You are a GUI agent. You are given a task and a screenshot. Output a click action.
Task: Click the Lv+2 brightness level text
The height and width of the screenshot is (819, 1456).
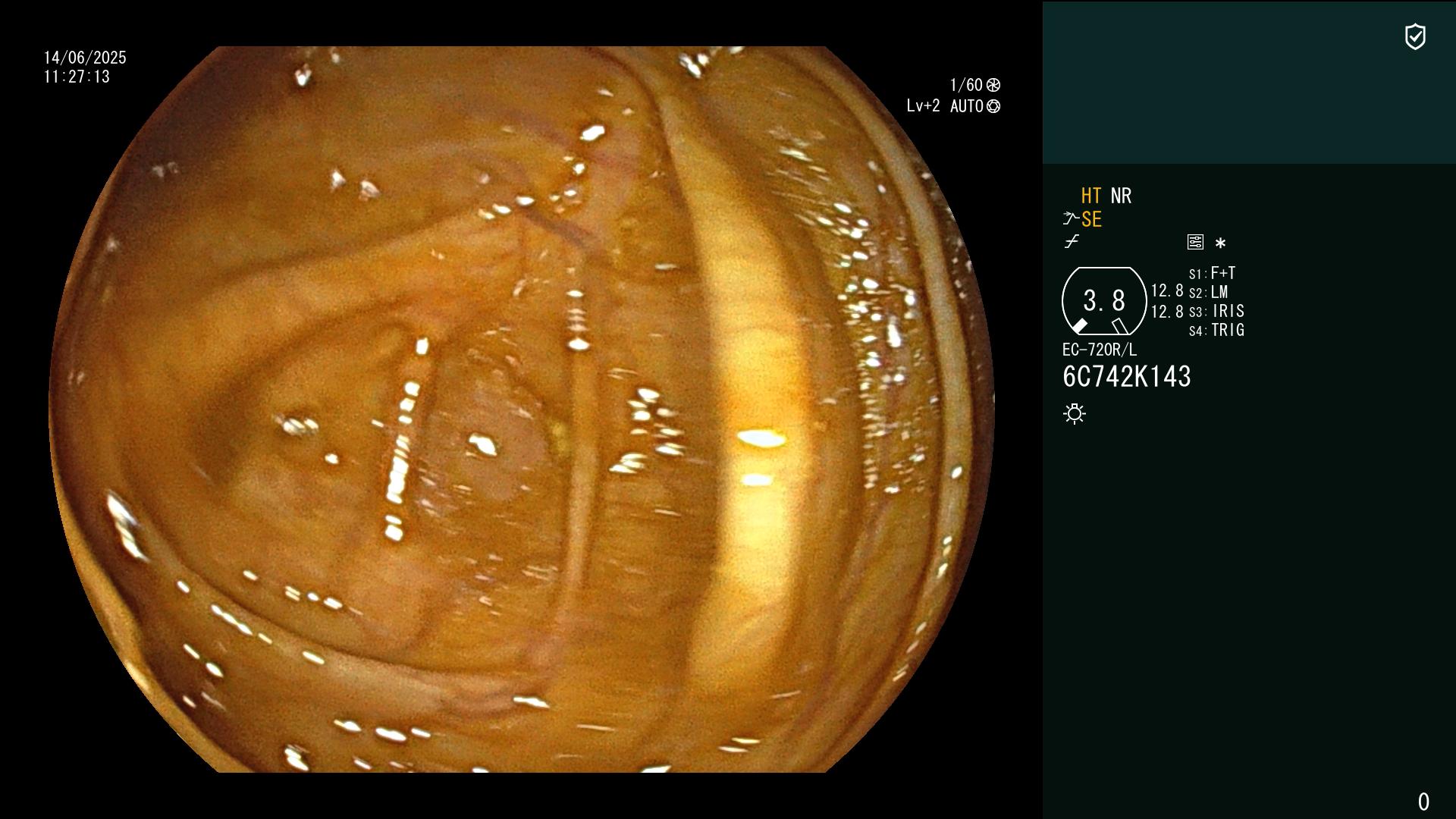pyautogui.click(x=923, y=106)
